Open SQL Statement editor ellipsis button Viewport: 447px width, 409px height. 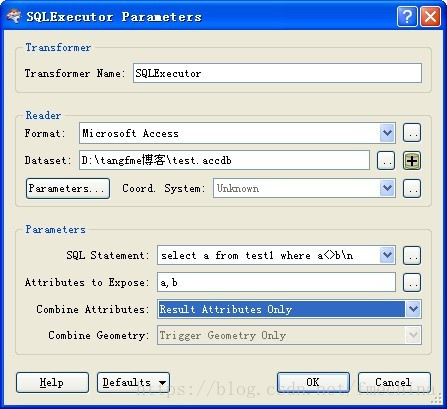pyautogui.click(x=412, y=256)
